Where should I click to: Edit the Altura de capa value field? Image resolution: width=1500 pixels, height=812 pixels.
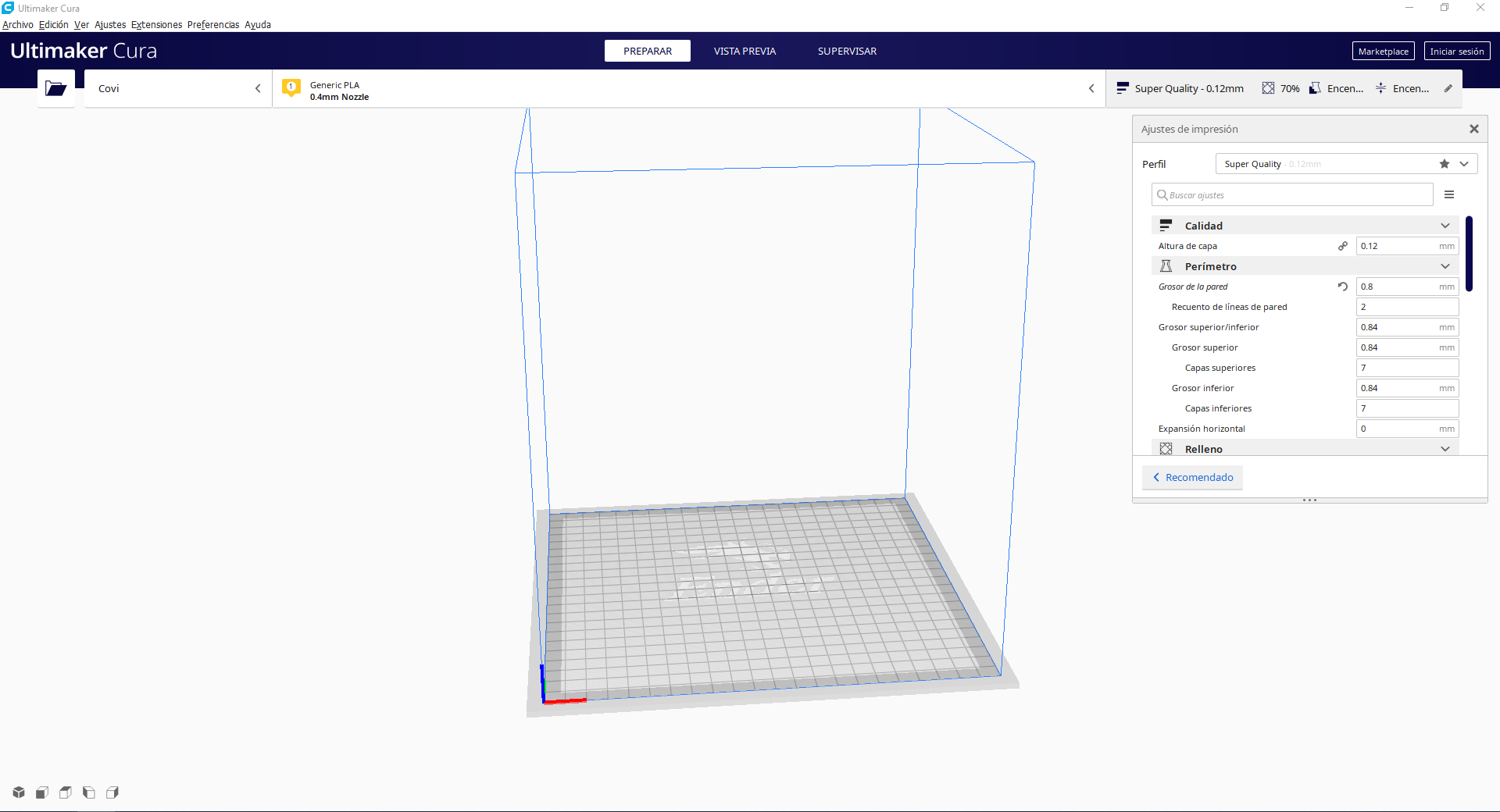pos(1408,246)
